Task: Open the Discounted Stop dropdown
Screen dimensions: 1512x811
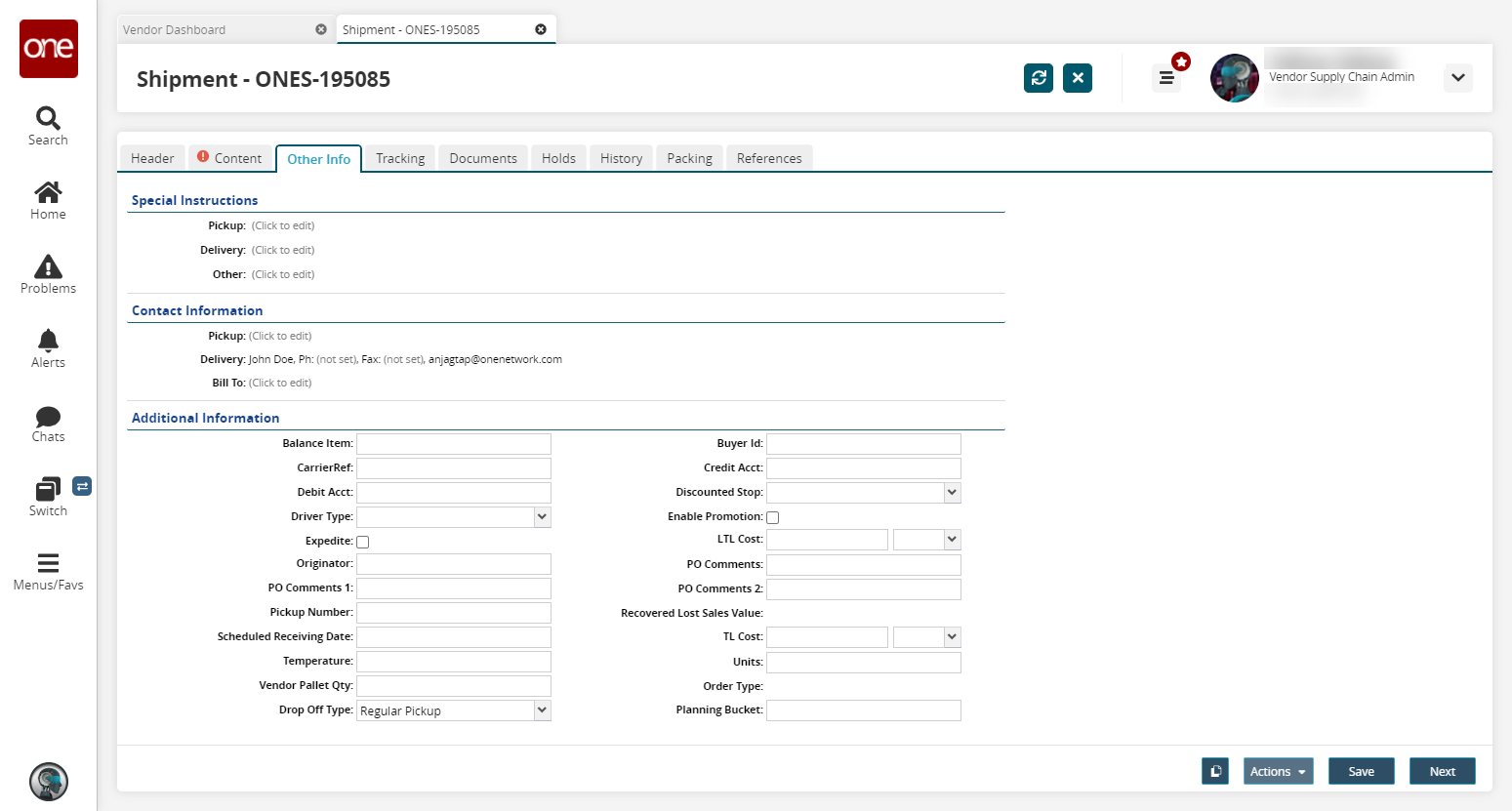Action: 952,493
